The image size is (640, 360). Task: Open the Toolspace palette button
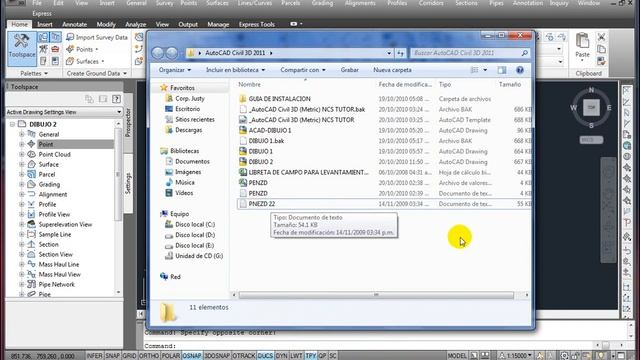pos(21,49)
